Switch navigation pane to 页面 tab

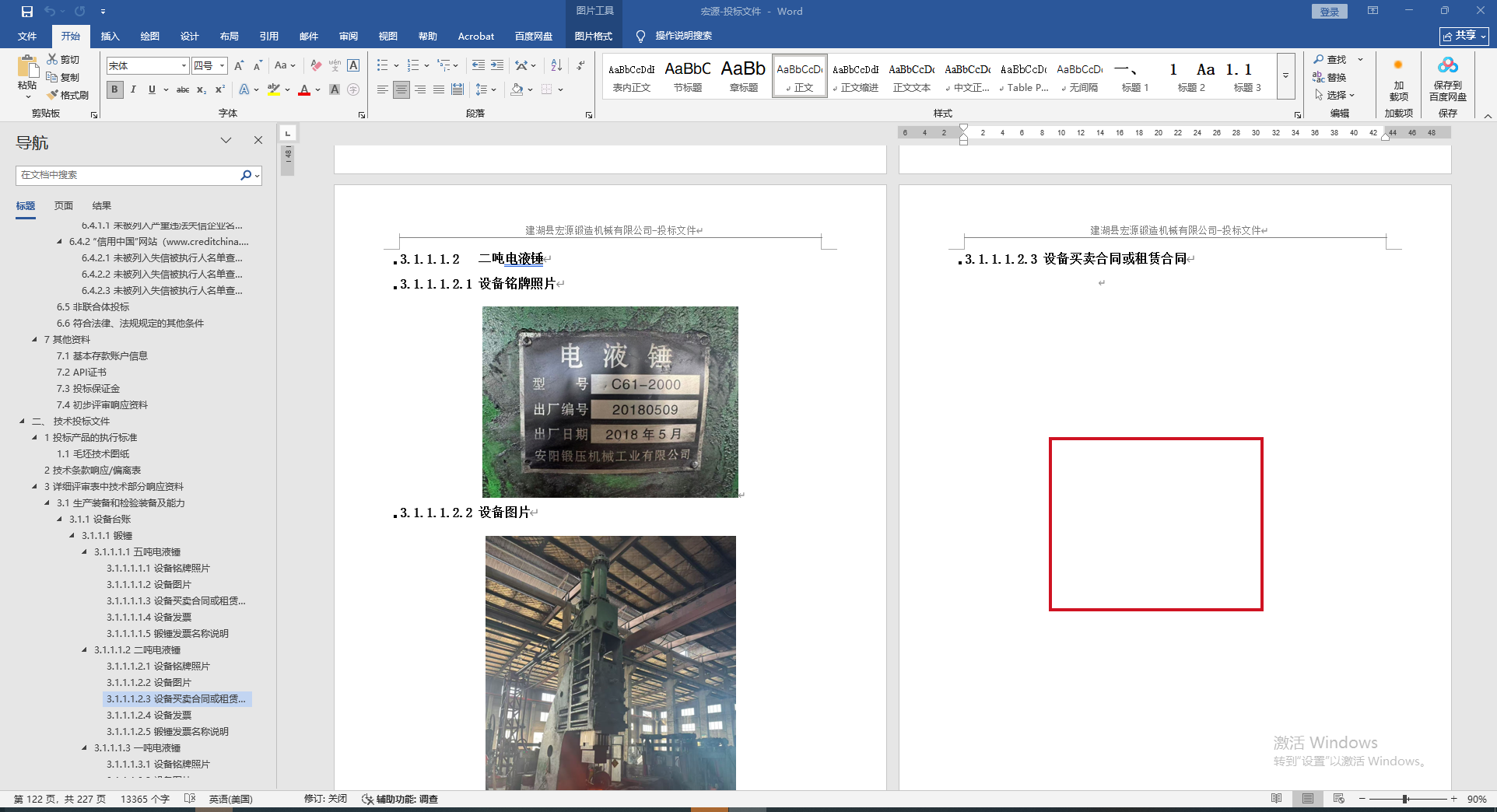coord(64,205)
